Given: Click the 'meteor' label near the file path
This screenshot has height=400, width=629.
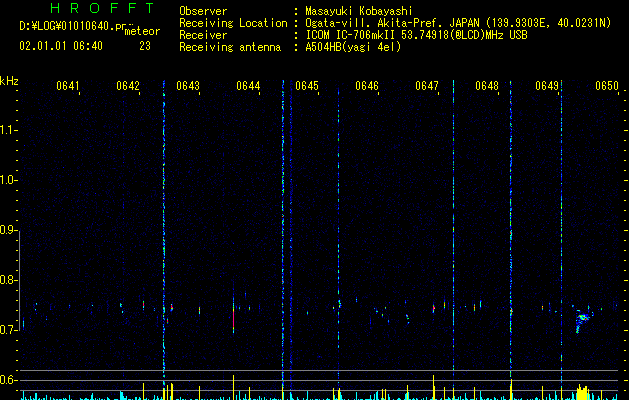Looking at the screenshot, I should point(142,31).
